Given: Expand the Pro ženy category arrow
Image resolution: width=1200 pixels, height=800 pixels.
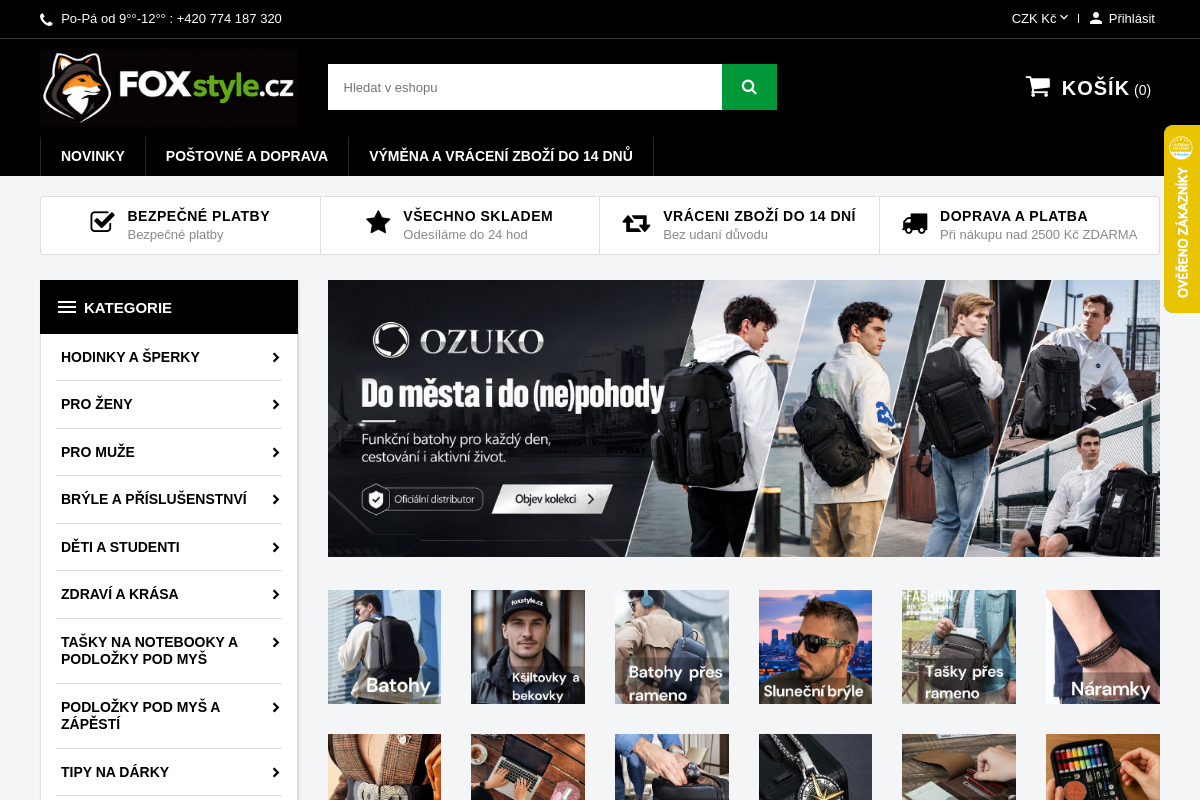Looking at the screenshot, I should [275, 405].
